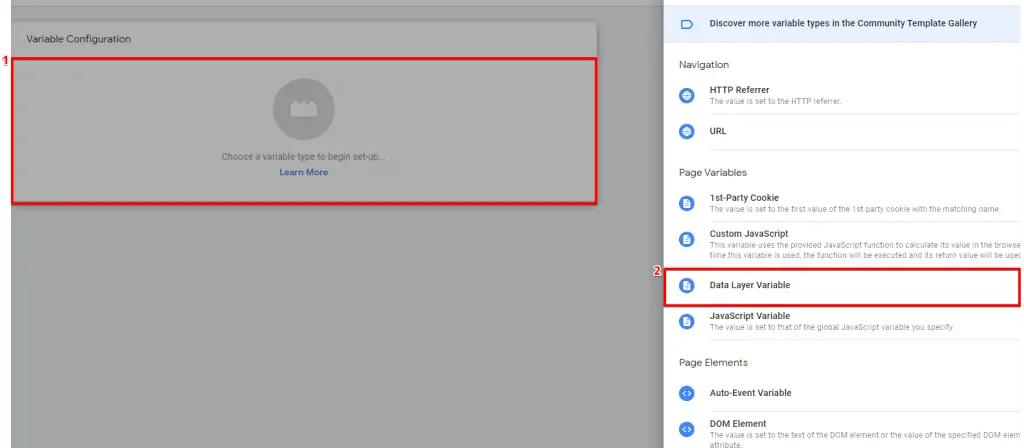Click the 1st-Party Cookie document icon

[686, 203]
